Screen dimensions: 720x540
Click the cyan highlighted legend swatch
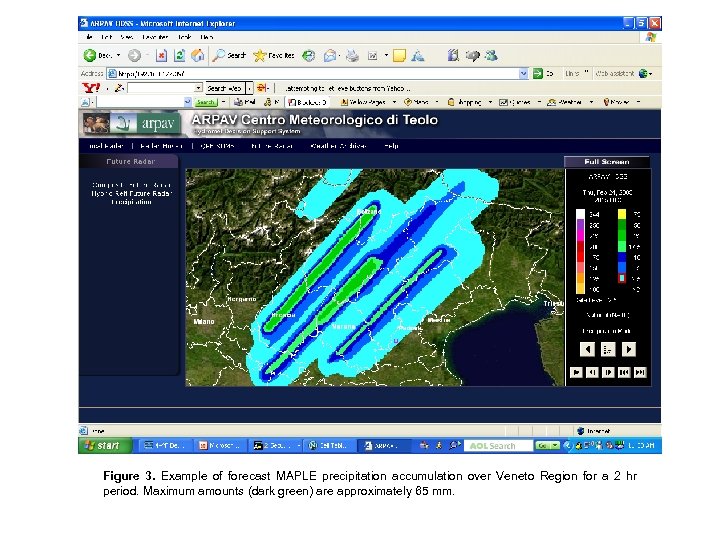coord(622,278)
